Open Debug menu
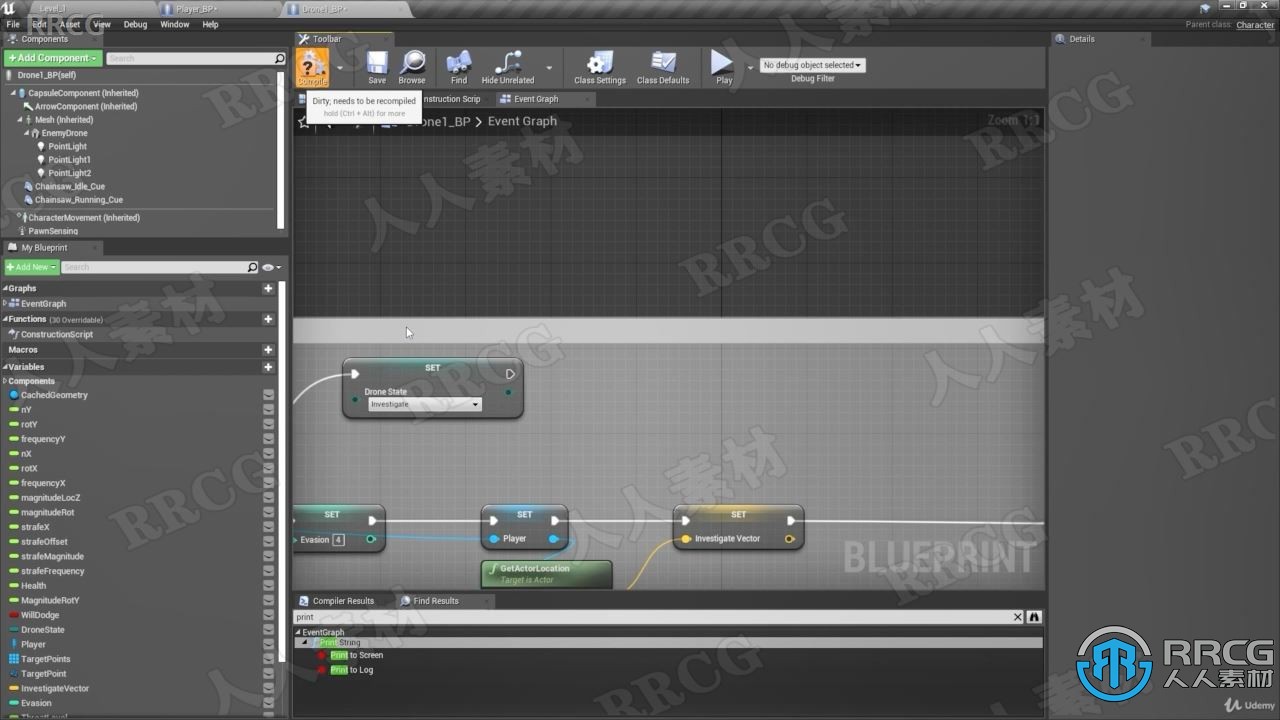This screenshot has height=720, width=1280. [135, 24]
